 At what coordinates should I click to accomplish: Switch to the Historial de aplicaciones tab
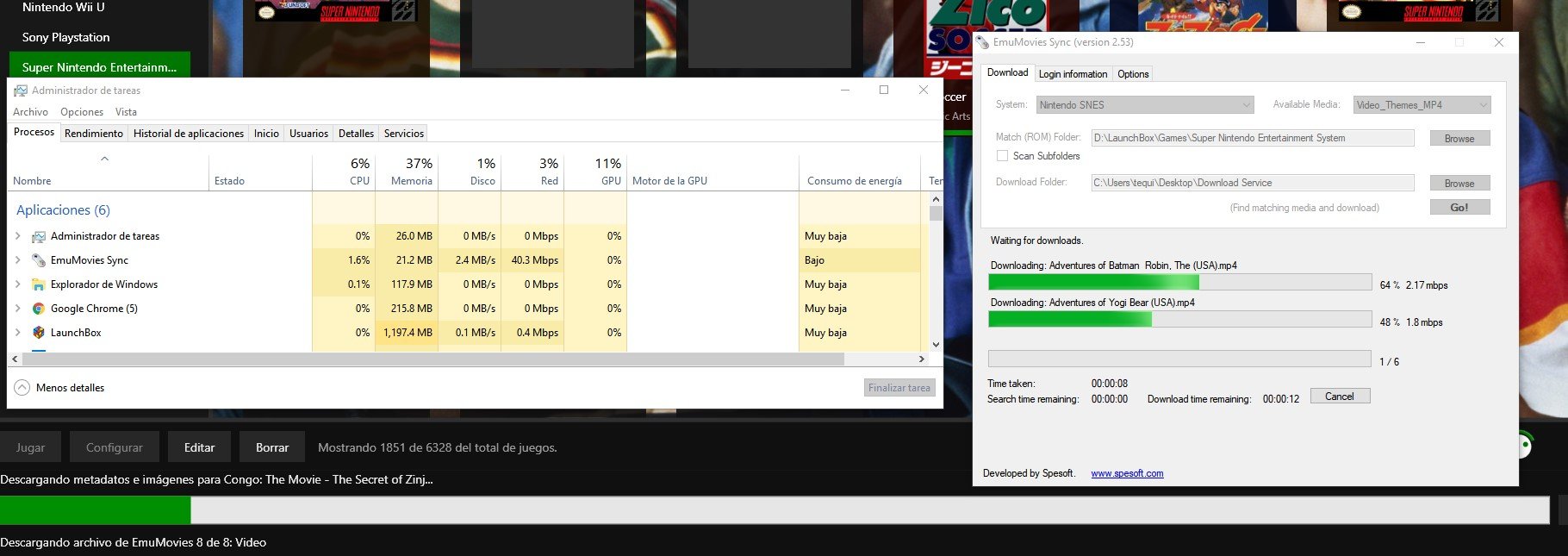(x=189, y=134)
